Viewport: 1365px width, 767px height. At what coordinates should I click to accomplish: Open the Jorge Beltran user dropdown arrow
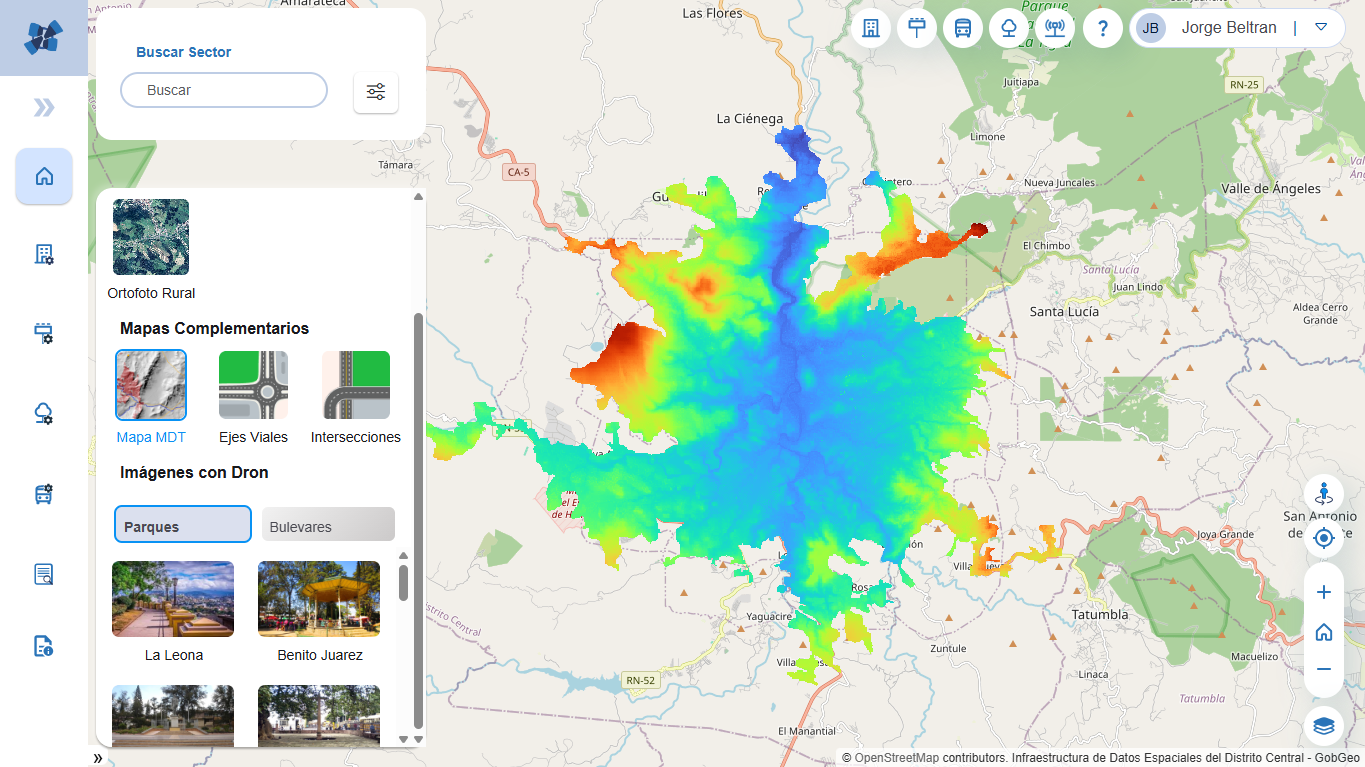[1321, 27]
